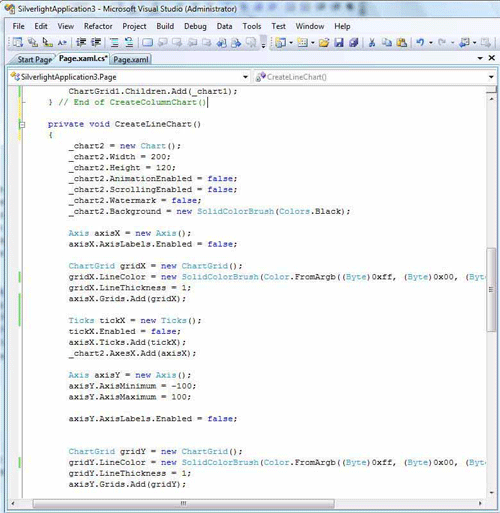Go to next bookmark in document
500x513 pixels.
pos(236,42)
